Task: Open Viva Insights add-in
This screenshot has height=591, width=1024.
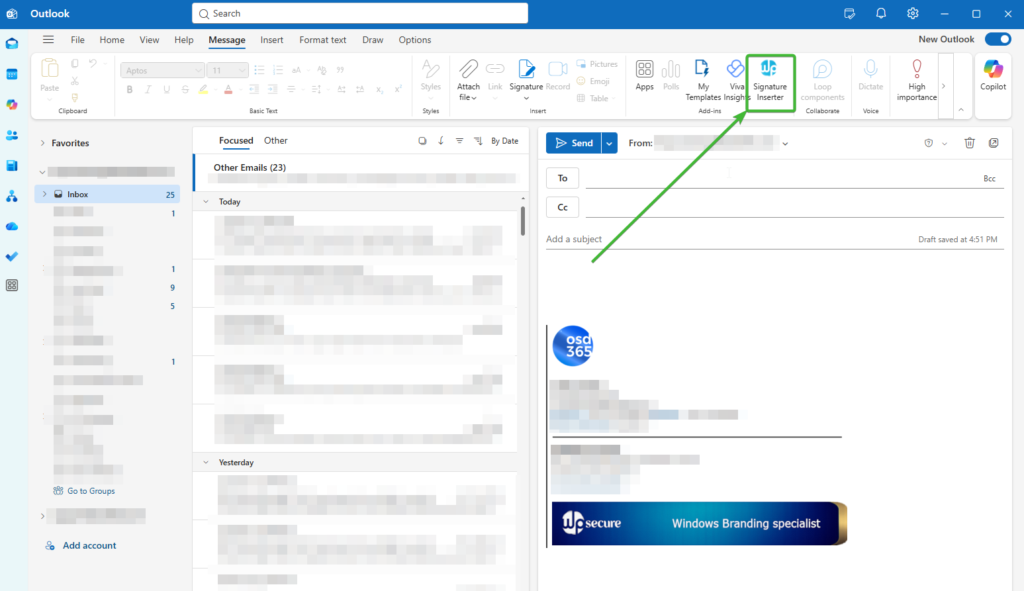Action: tap(736, 80)
